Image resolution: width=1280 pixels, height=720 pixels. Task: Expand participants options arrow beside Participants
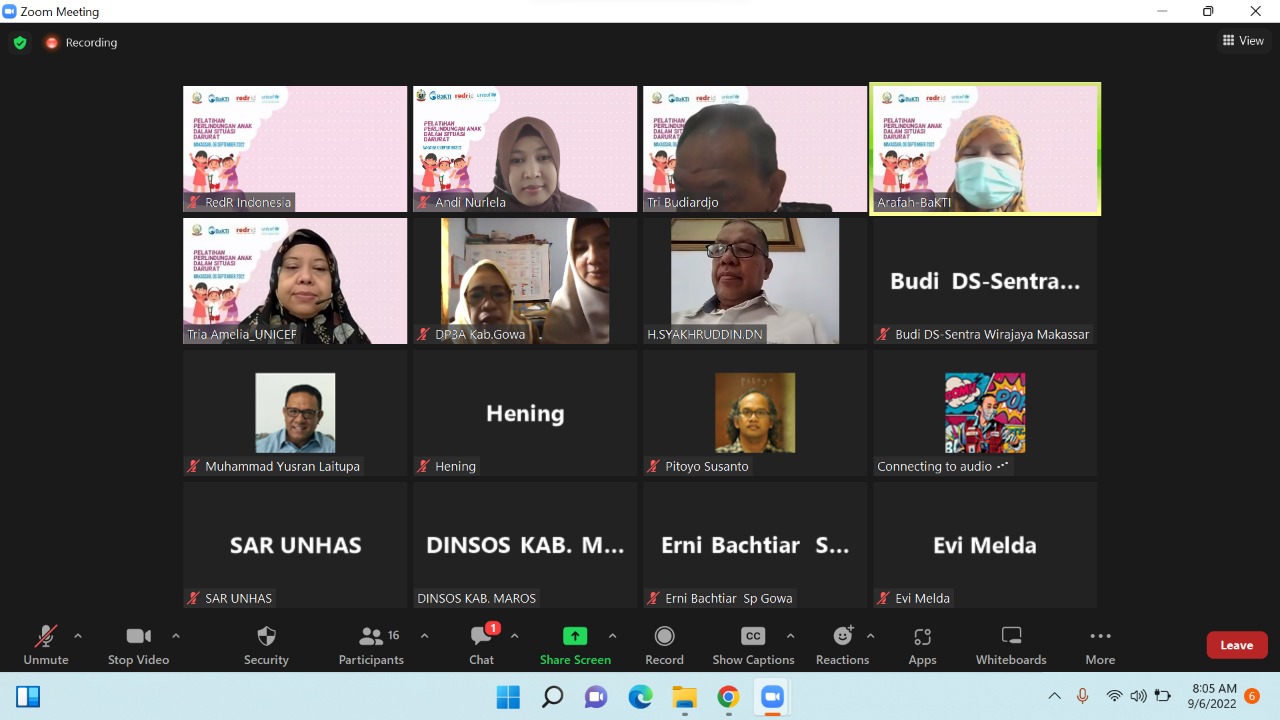424,636
